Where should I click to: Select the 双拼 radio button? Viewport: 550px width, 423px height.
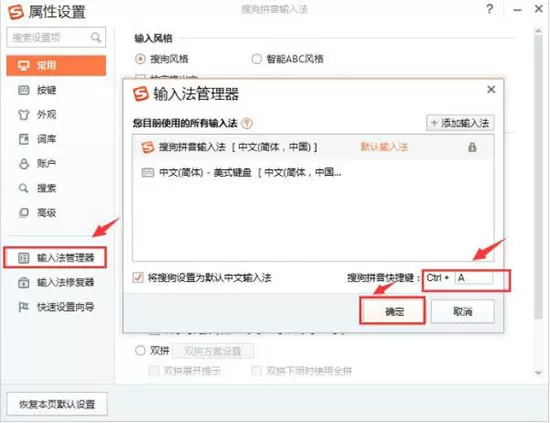(140, 350)
